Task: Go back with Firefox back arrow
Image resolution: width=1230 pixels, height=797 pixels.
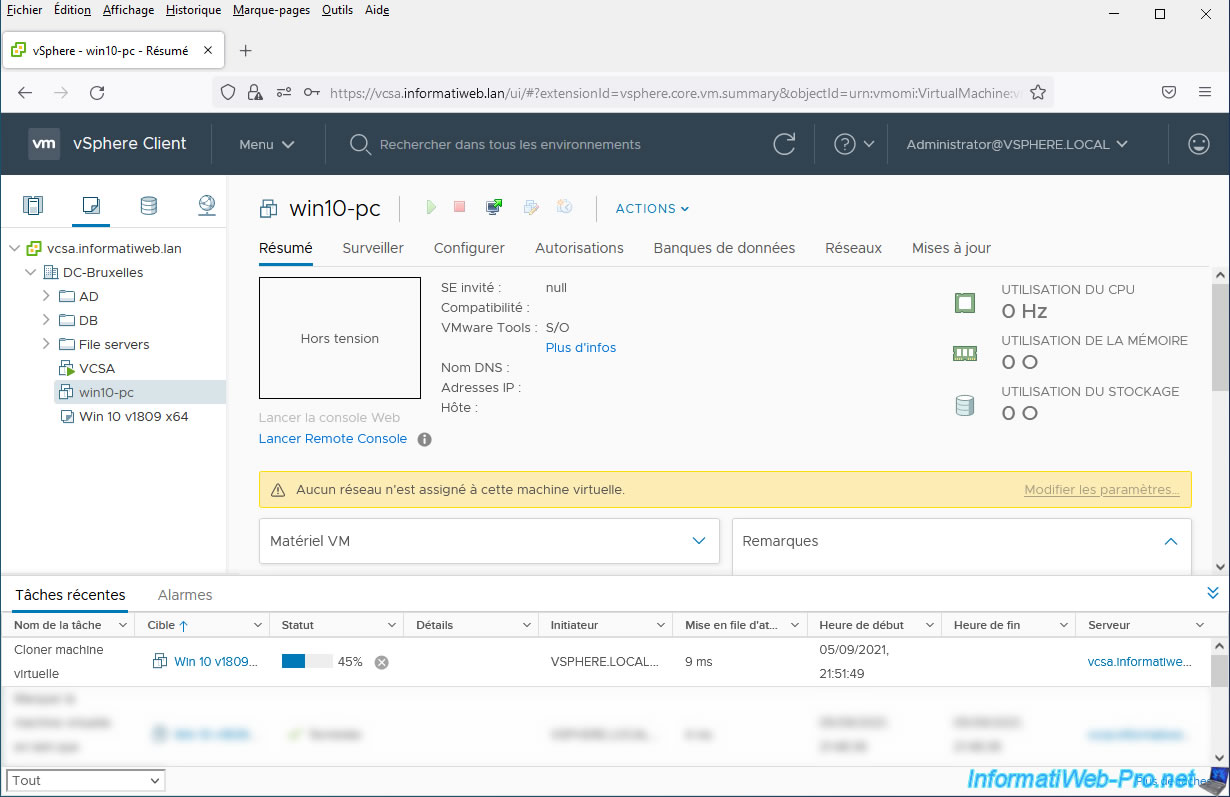Action: [x=25, y=92]
